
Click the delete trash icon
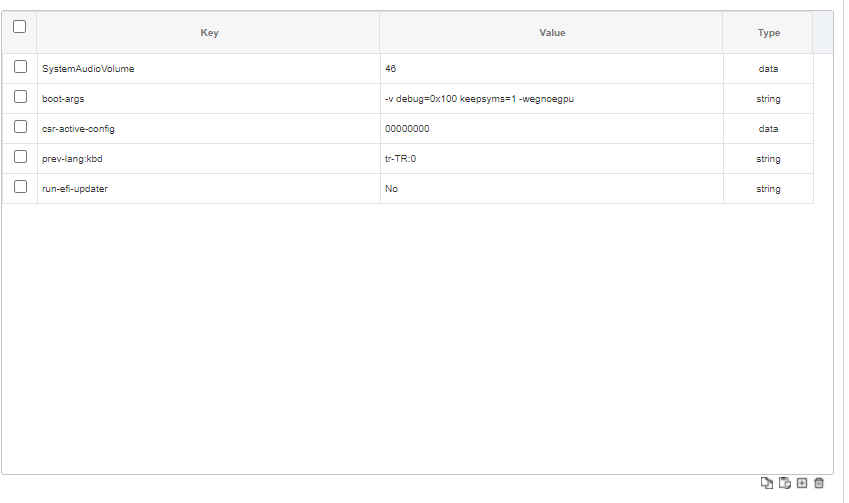click(x=819, y=483)
